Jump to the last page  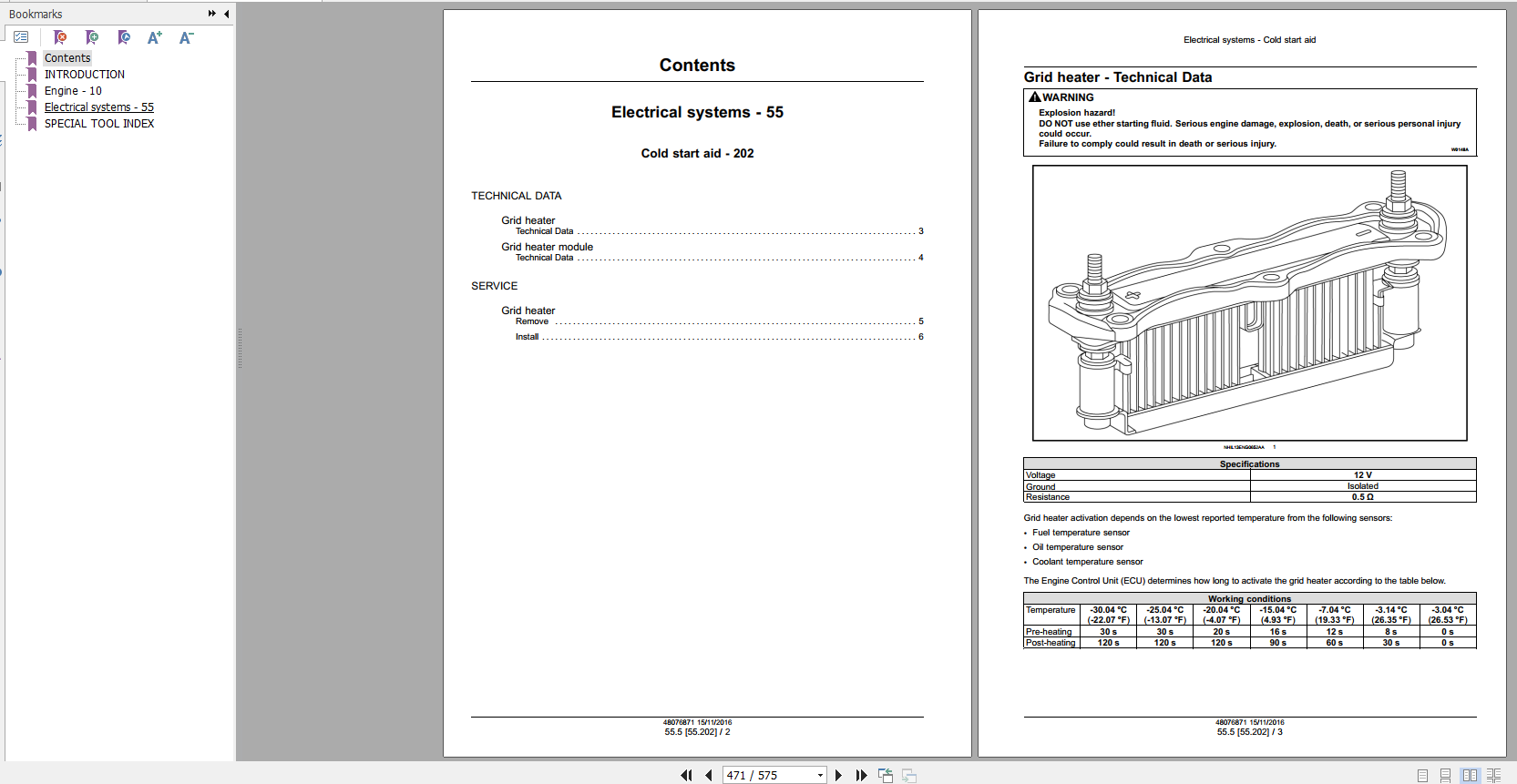[861, 775]
